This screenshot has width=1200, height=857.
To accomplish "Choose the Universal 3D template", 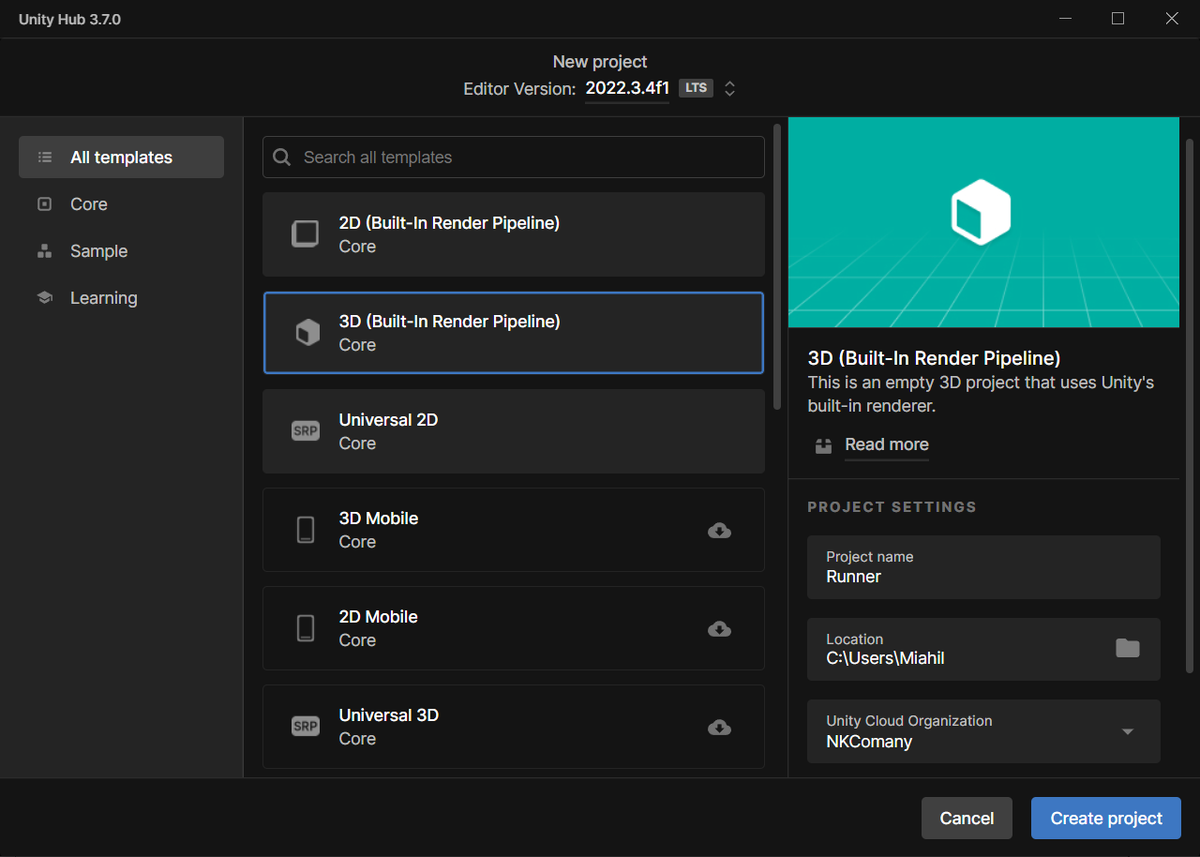I will pos(514,727).
